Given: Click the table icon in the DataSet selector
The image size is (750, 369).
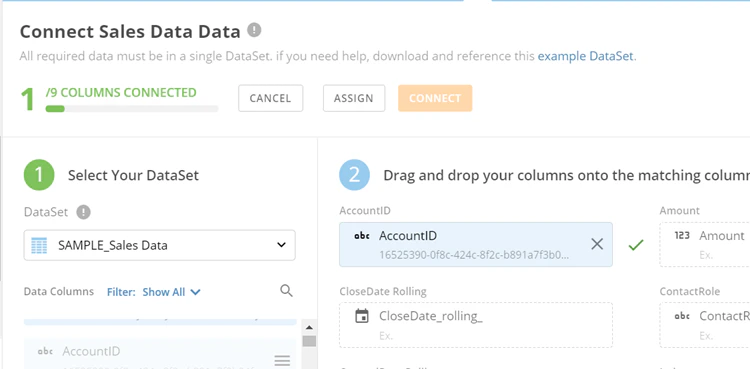Looking at the screenshot, I should [39, 246].
